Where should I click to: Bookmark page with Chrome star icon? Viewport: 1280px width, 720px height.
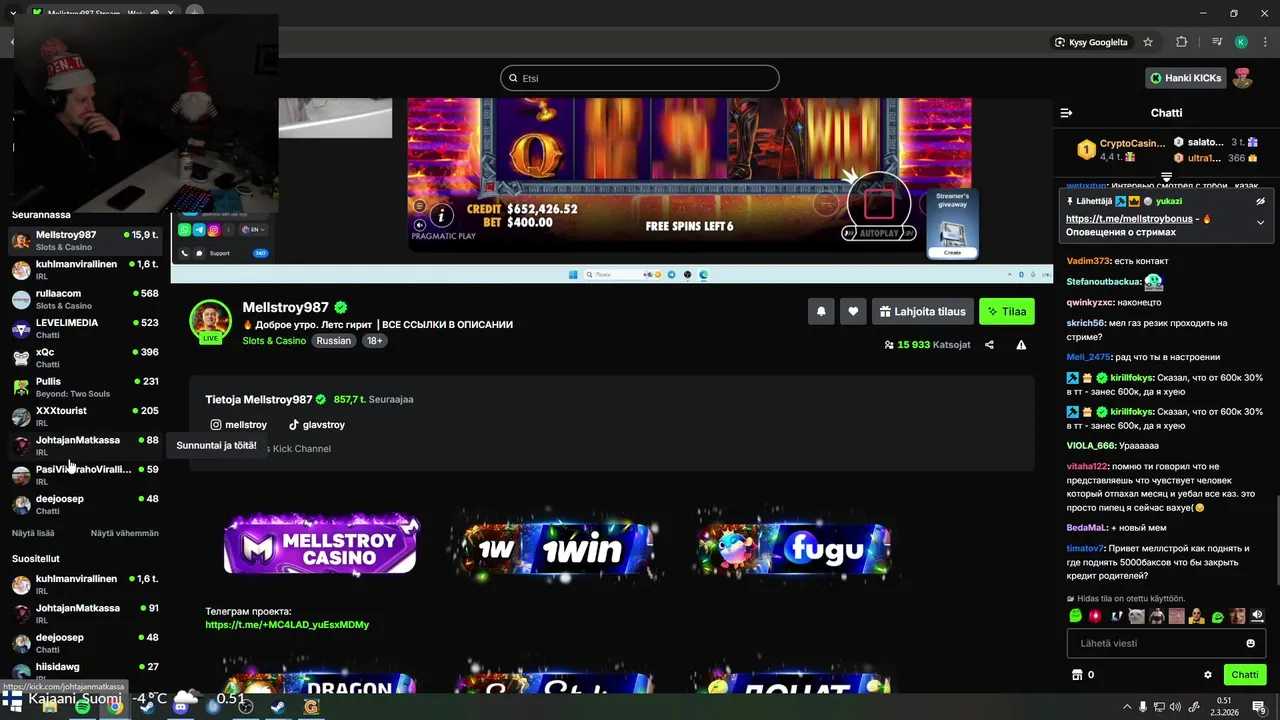[1148, 42]
